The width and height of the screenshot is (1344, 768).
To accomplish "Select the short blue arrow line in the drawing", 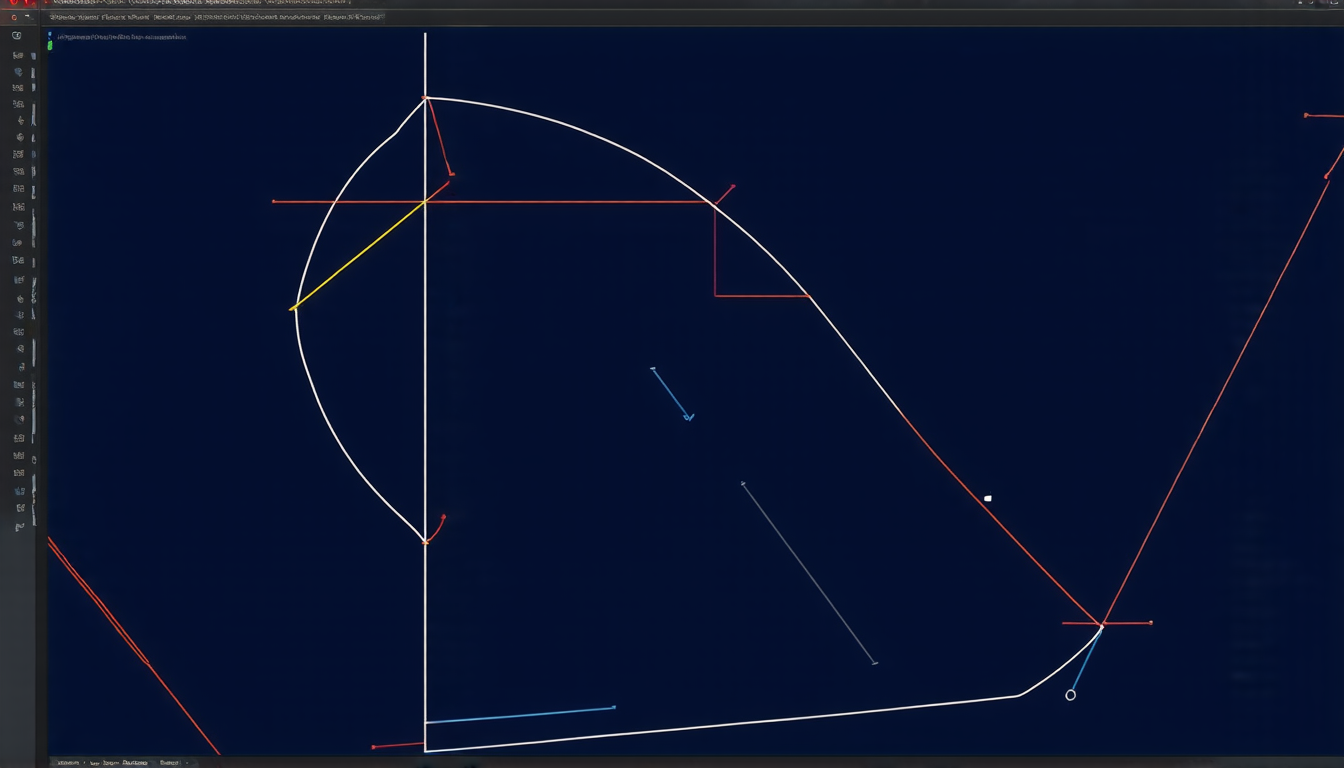I will coord(671,393).
